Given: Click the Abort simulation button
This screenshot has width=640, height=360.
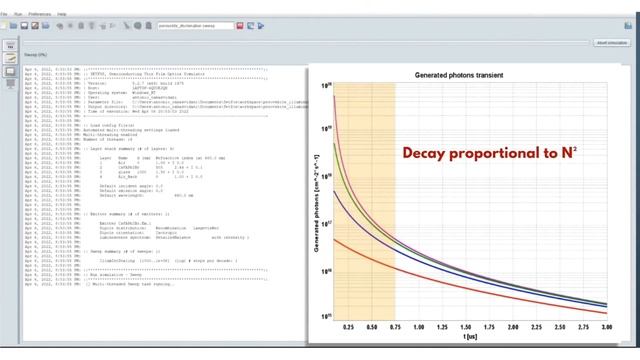Looking at the screenshot, I should [611, 42].
